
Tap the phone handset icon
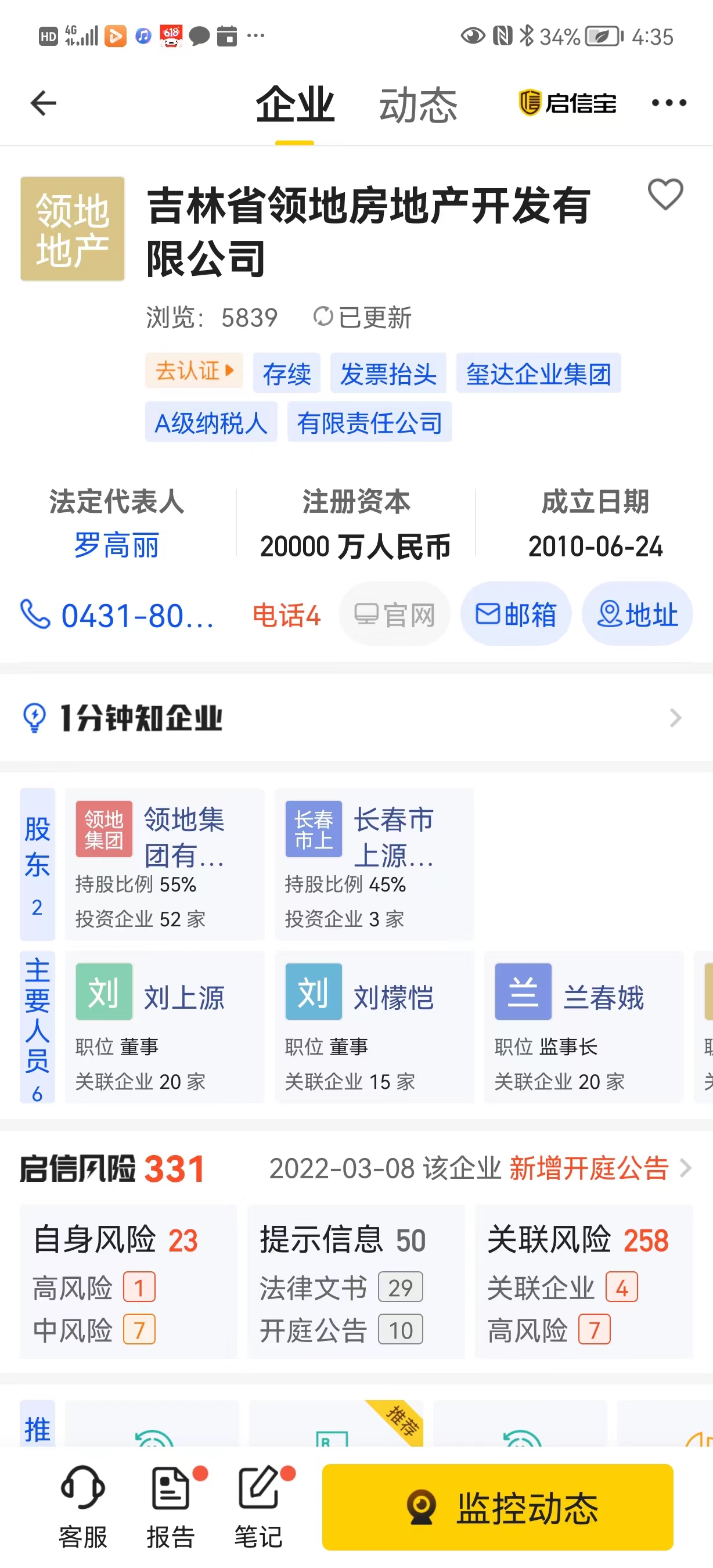35,614
